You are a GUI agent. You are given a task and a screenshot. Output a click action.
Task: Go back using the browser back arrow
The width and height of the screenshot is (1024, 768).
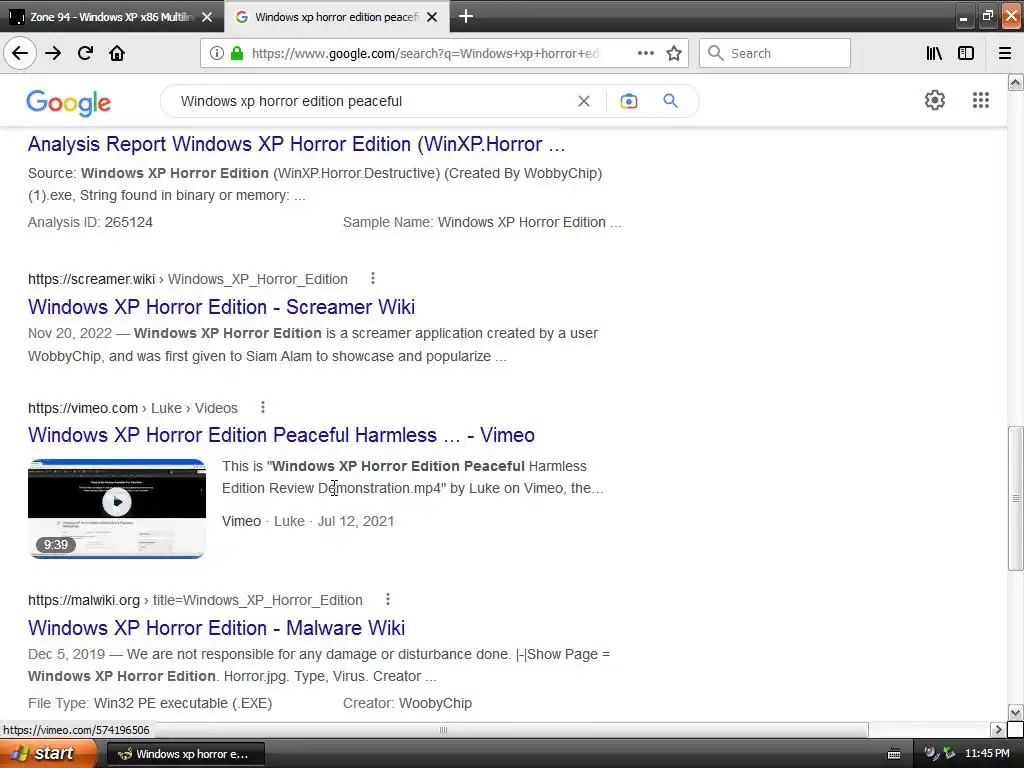20,53
